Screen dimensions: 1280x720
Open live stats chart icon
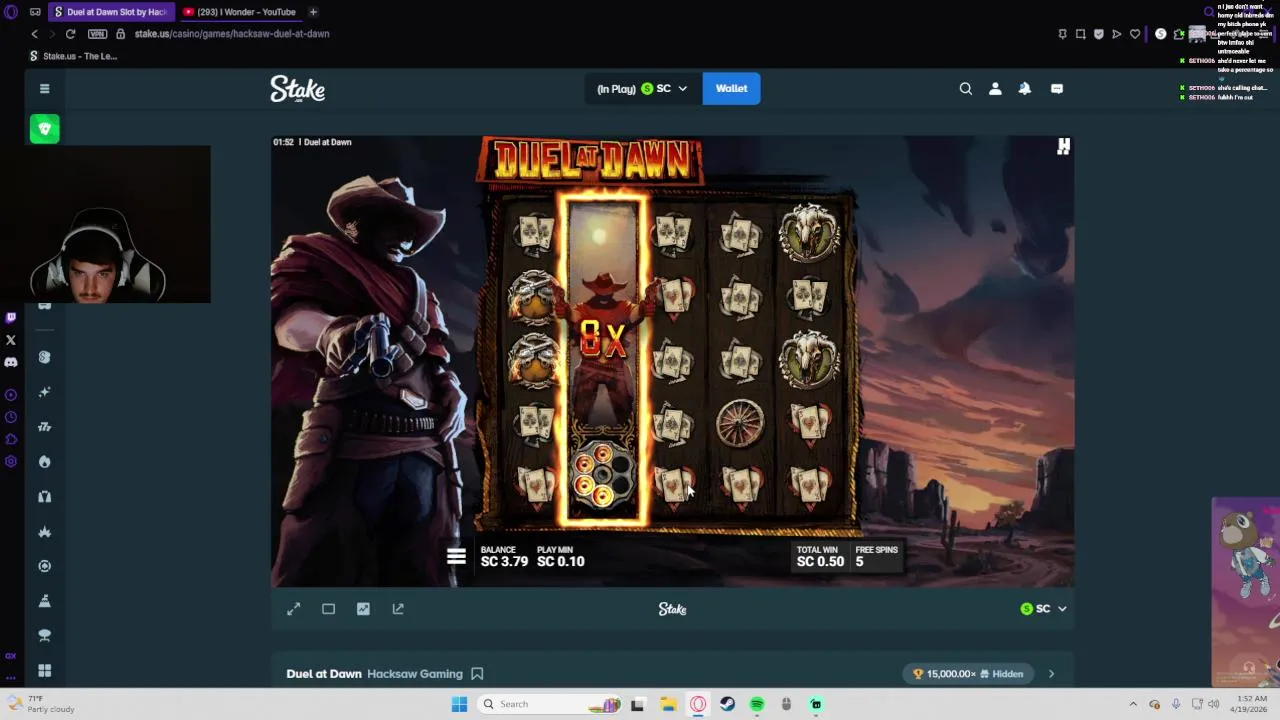(x=363, y=609)
